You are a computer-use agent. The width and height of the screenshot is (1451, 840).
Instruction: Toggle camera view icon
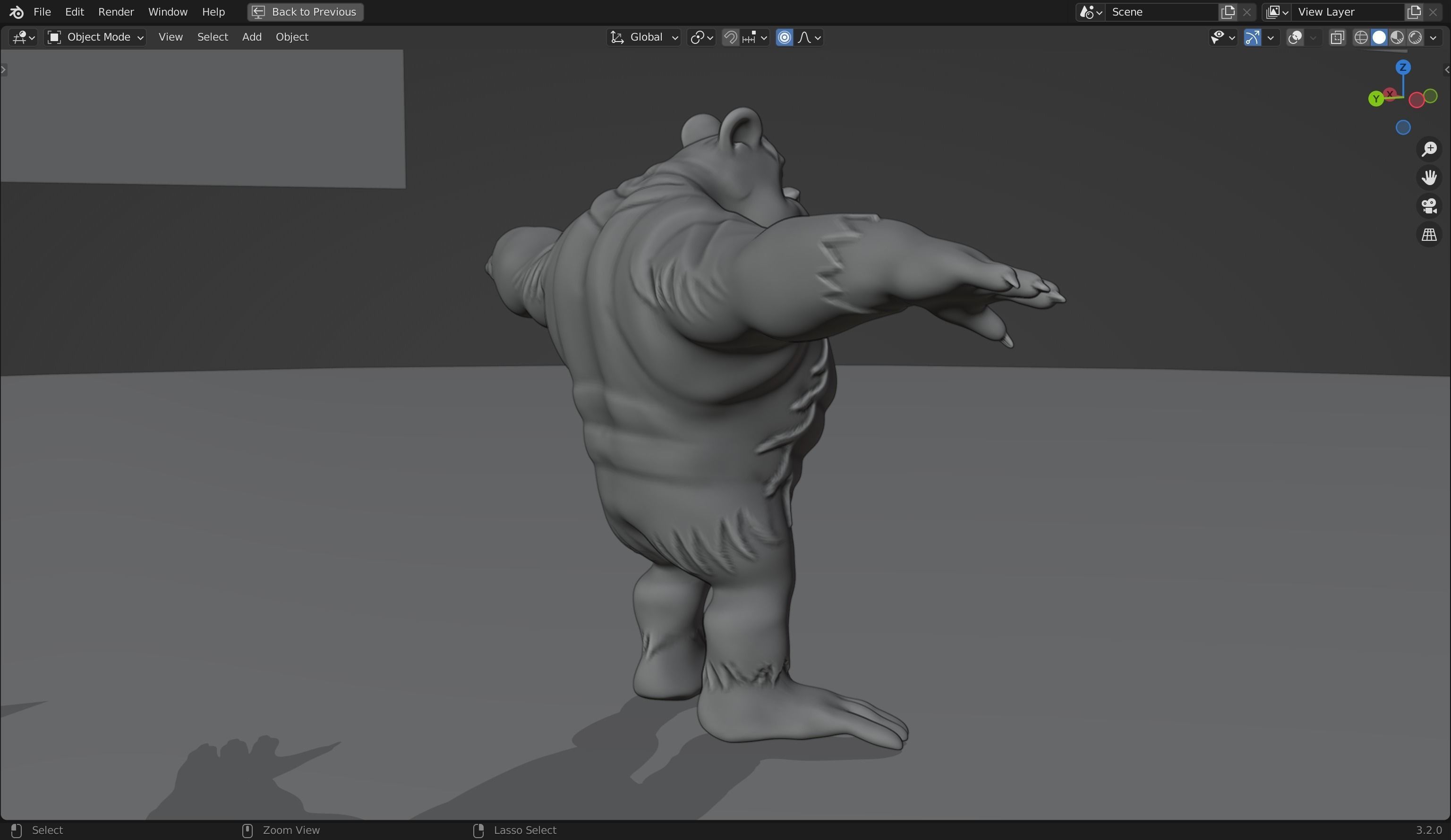pyautogui.click(x=1428, y=206)
